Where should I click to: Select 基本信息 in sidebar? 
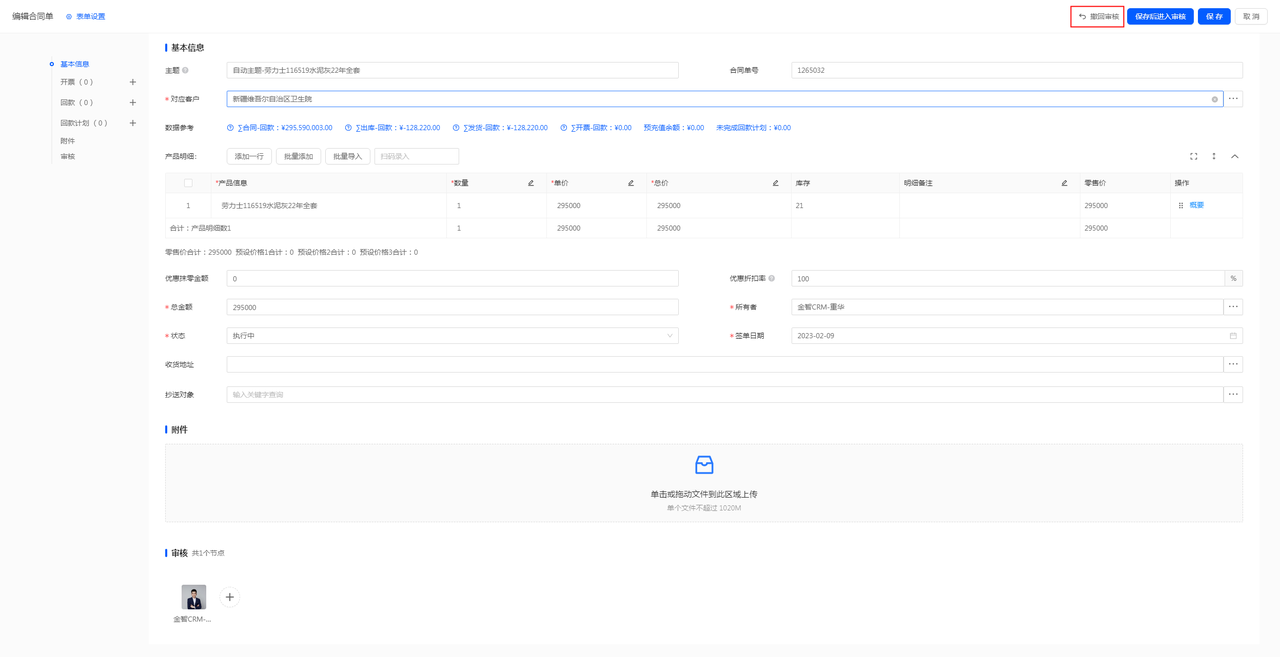[75, 64]
